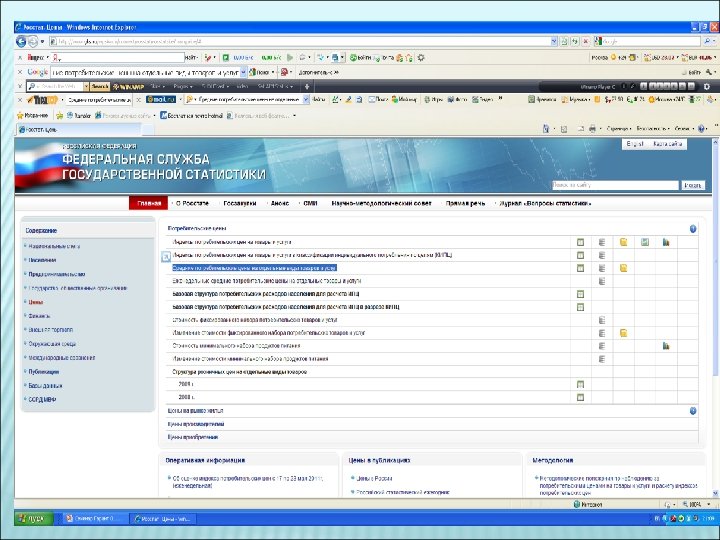Open the yellow folder icon in the first table row

point(622,242)
